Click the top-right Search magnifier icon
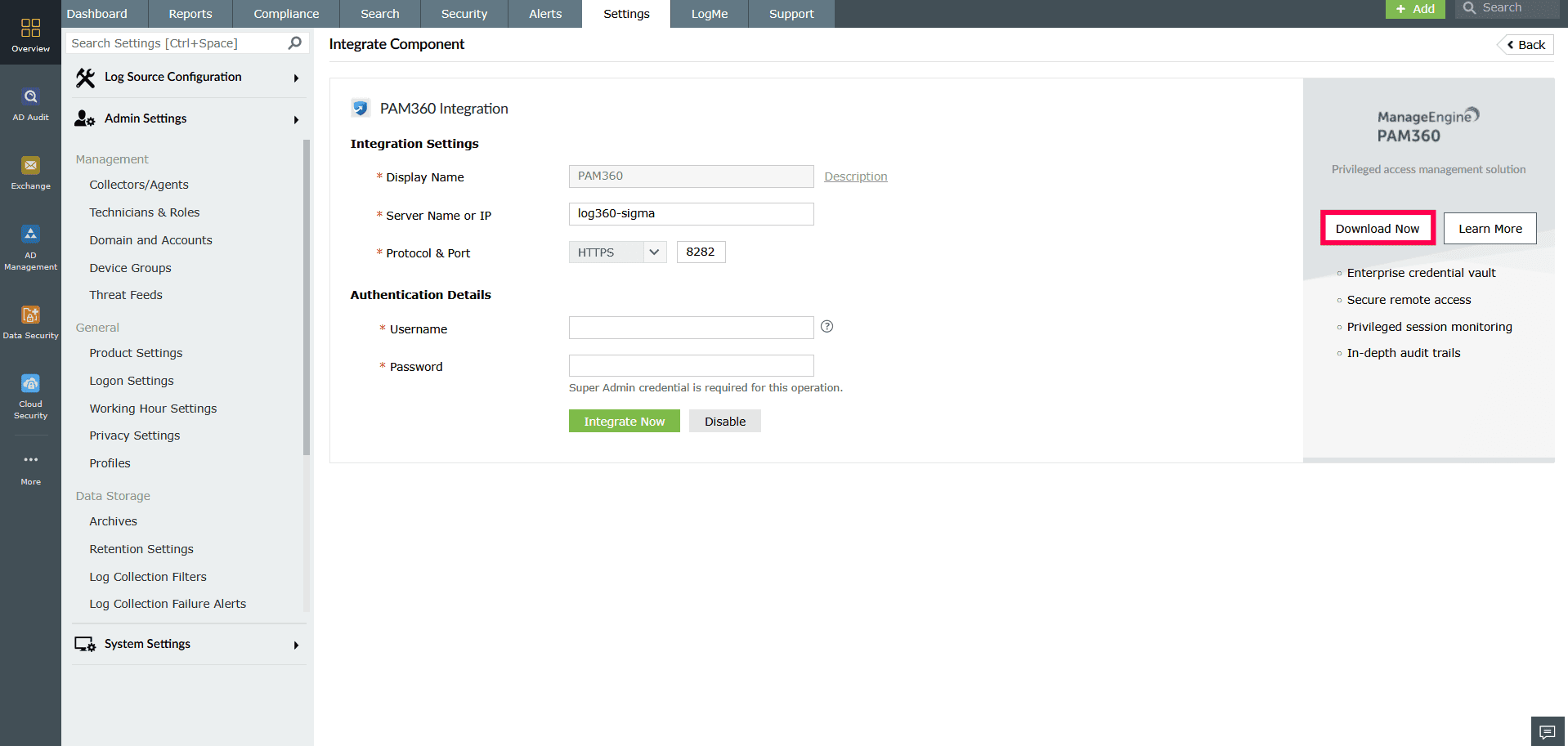The height and width of the screenshot is (746, 1568). [x=1469, y=8]
